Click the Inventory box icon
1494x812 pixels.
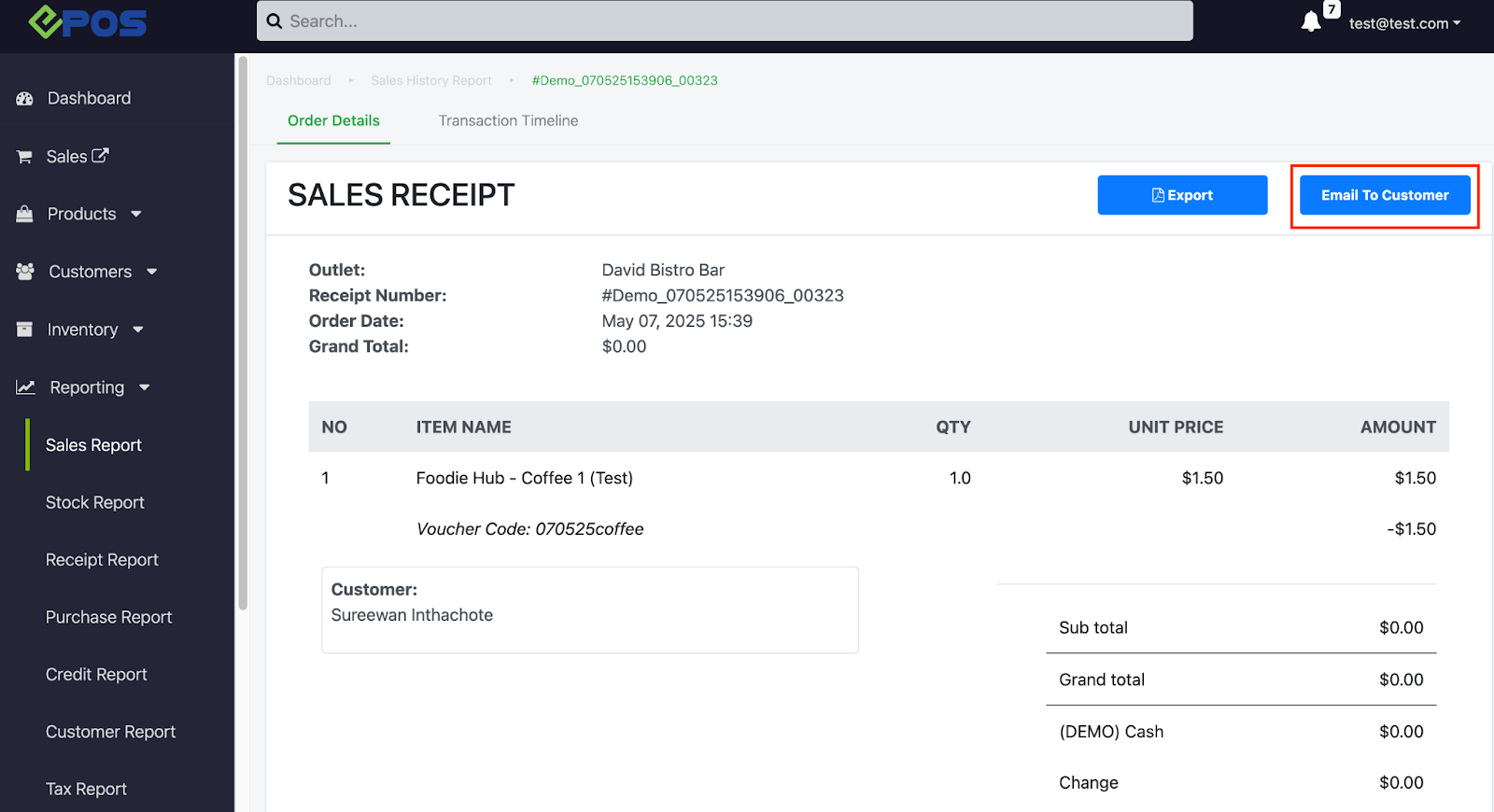[24, 329]
